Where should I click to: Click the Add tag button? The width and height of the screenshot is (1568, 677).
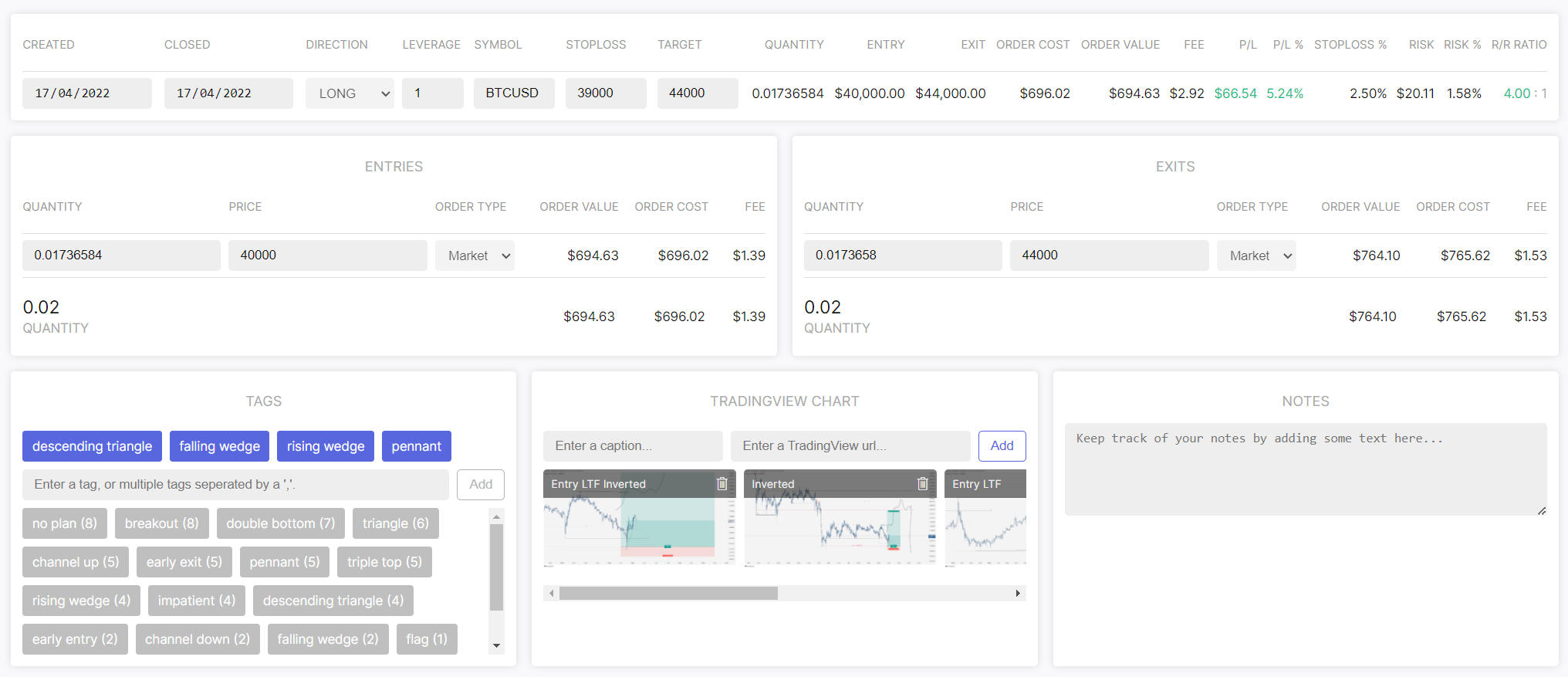click(481, 484)
